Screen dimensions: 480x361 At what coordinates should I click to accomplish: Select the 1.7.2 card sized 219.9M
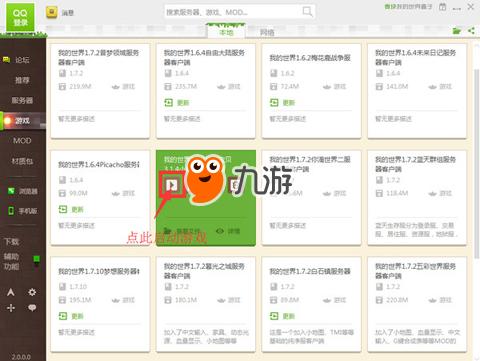tap(100, 91)
